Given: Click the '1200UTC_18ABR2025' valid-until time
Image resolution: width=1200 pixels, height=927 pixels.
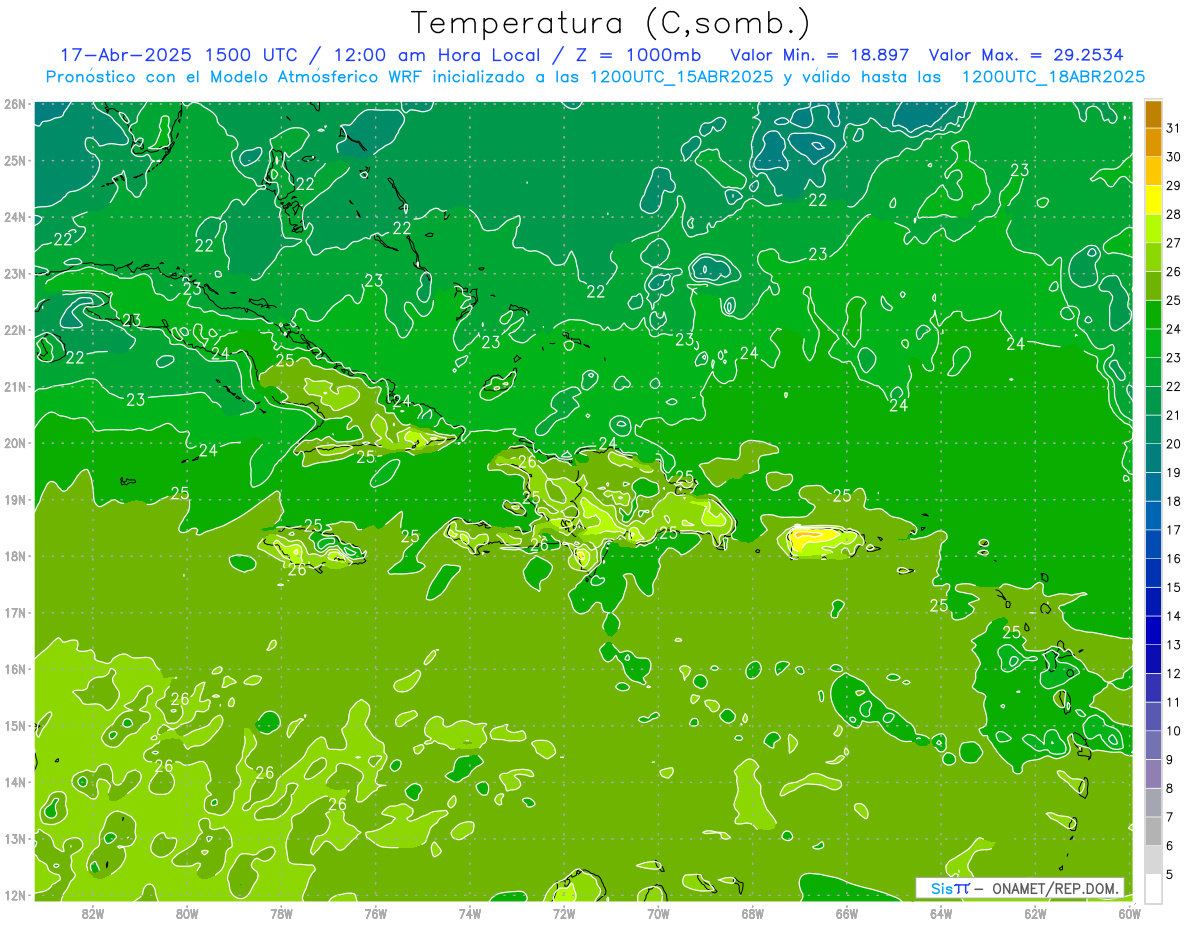Looking at the screenshot, I should (x=1053, y=76).
